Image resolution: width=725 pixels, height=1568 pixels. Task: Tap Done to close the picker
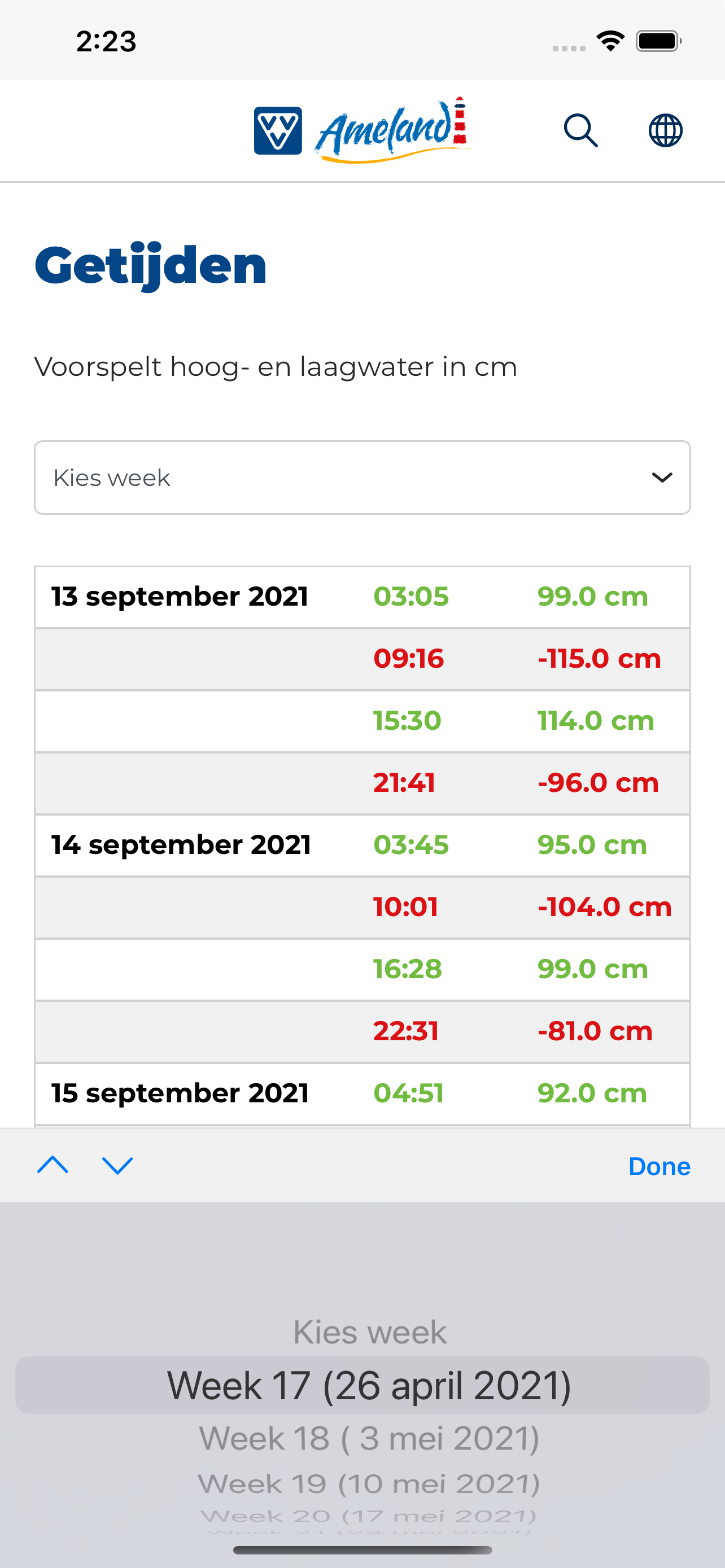click(660, 1166)
